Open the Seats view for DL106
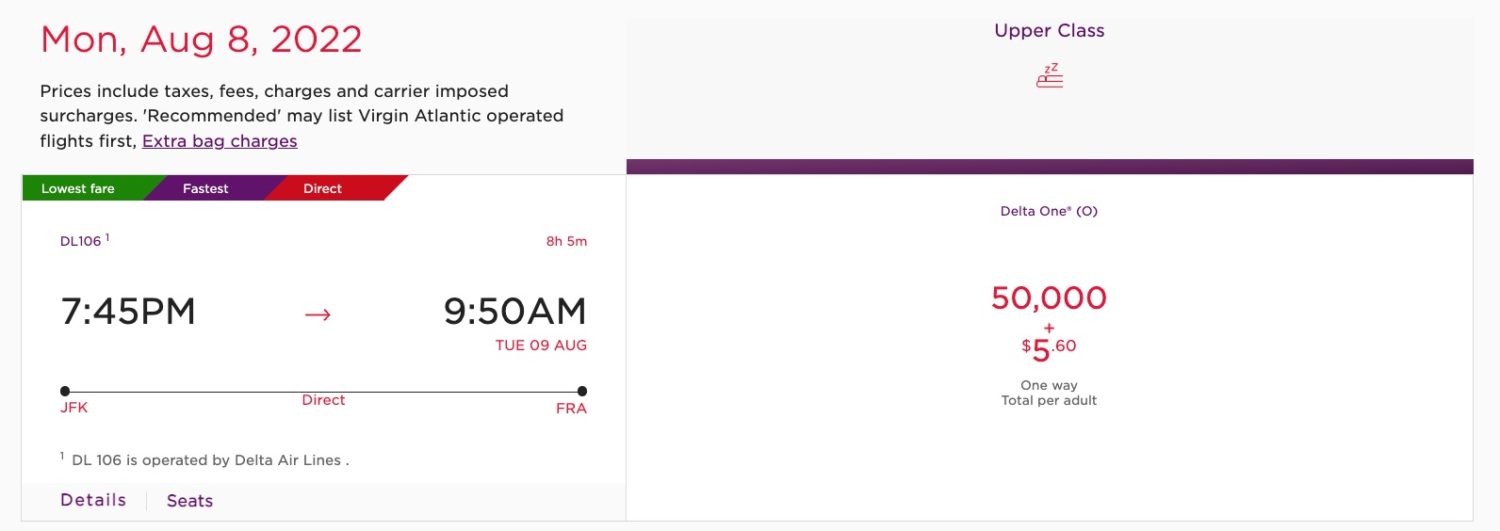 pyautogui.click(x=189, y=501)
